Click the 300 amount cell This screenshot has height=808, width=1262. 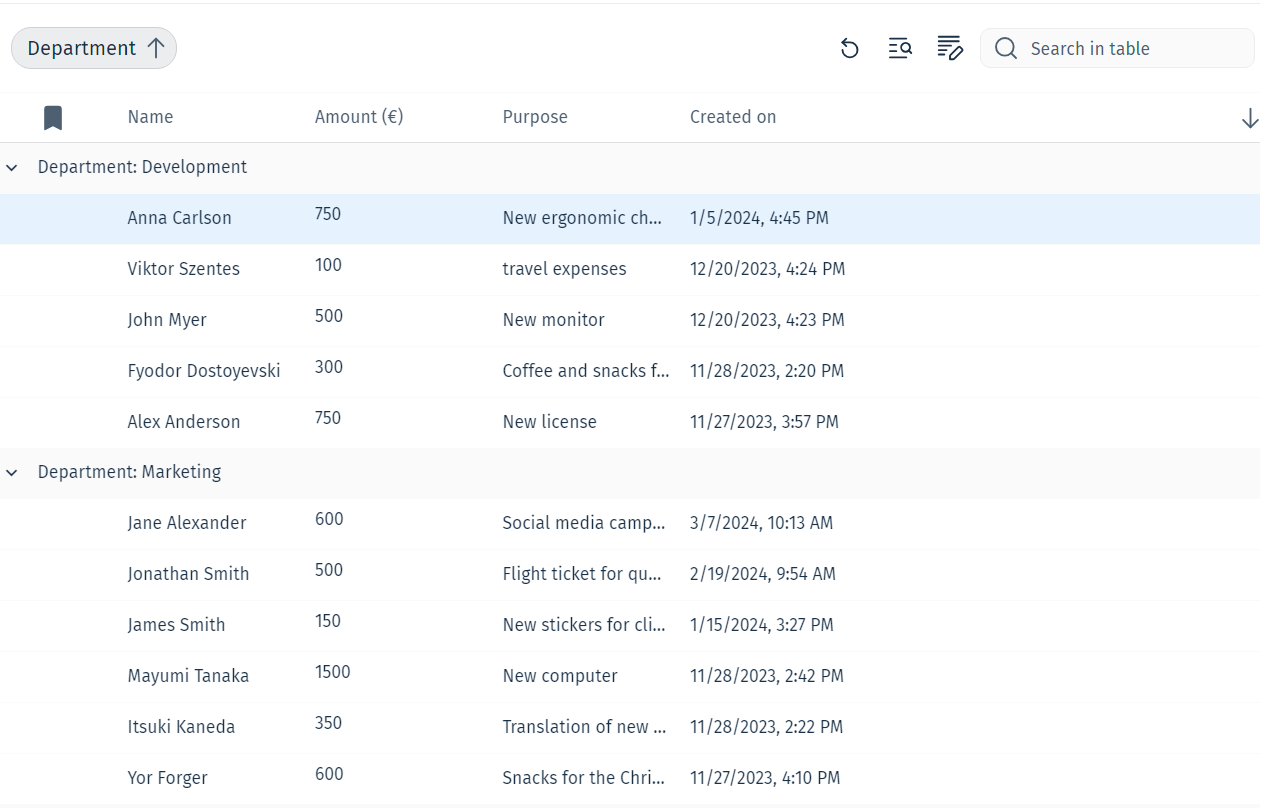pos(329,367)
